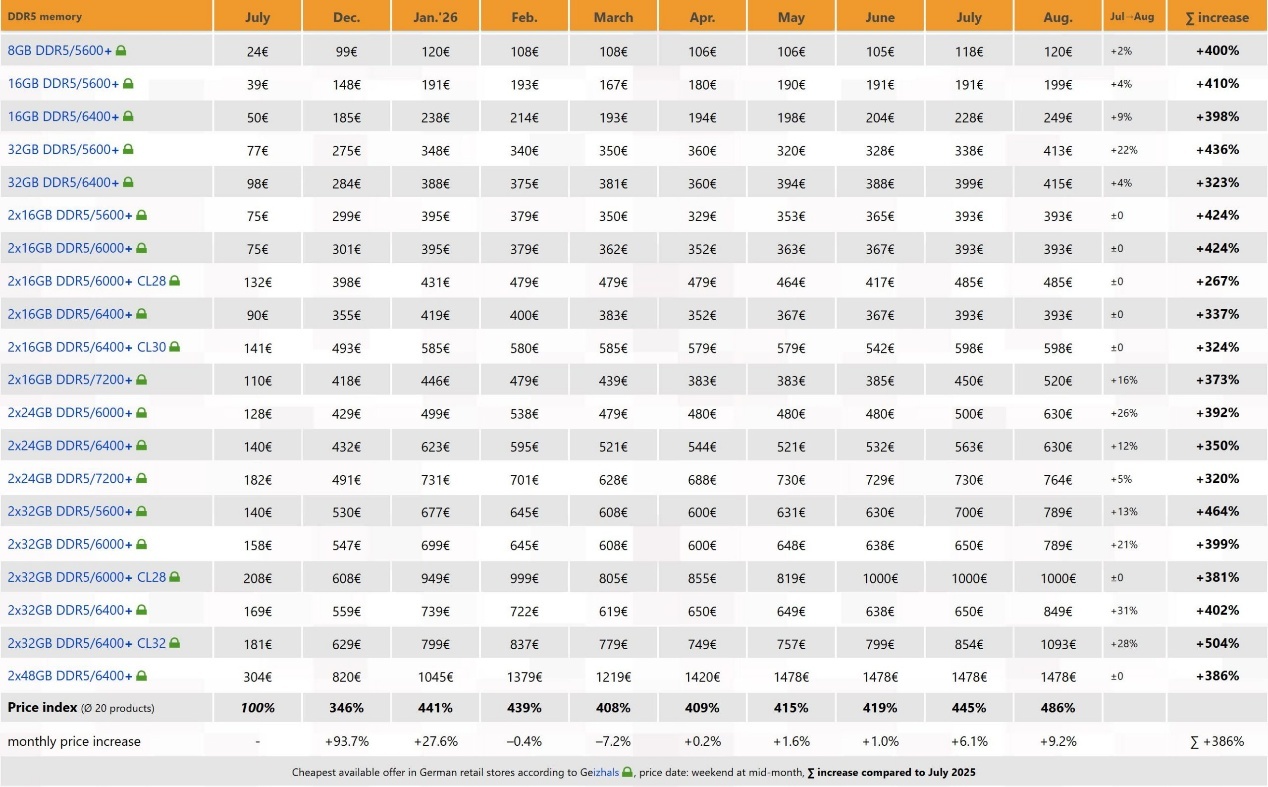This screenshot has height=787, width=1268.
Task: Open the 2x16GB DDR5/7200+ product link
Action: coord(70,380)
